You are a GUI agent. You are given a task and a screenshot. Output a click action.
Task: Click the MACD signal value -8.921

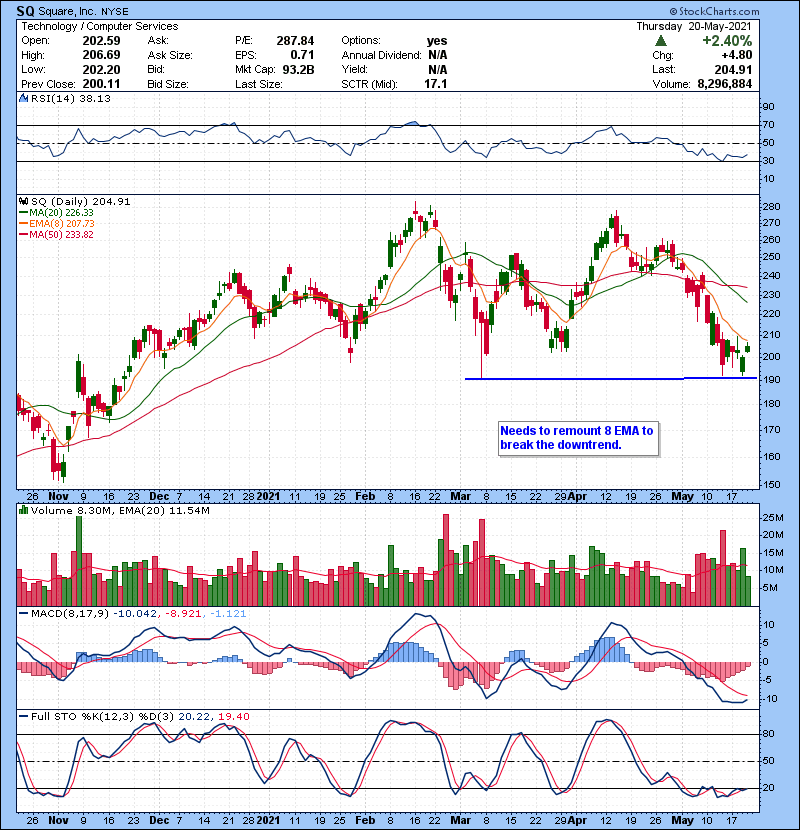click(183, 614)
